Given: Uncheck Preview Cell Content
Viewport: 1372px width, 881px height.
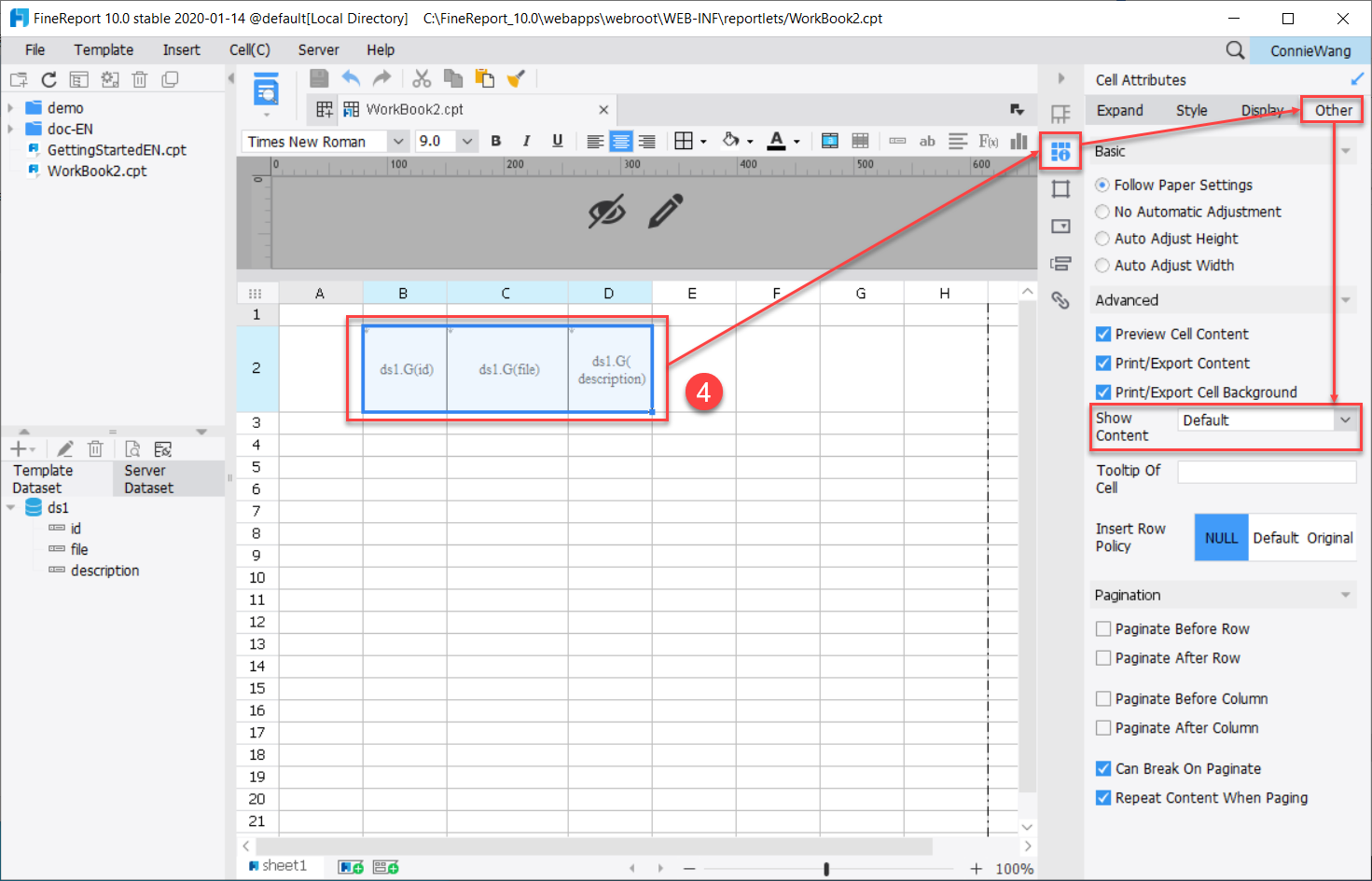Looking at the screenshot, I should point(1103,334).
